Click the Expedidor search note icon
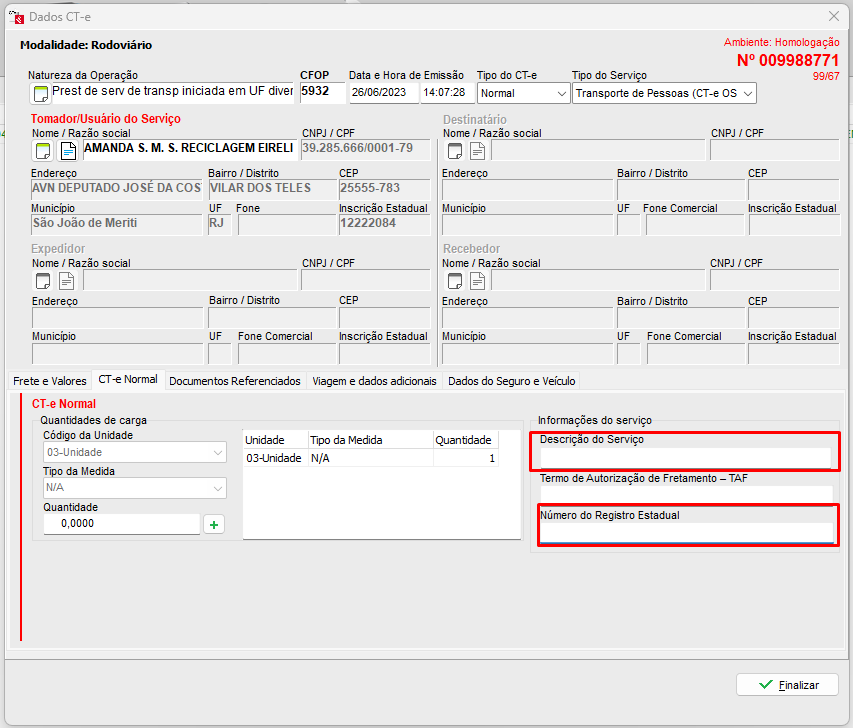 pyautogui.click(x=44, y=280)
